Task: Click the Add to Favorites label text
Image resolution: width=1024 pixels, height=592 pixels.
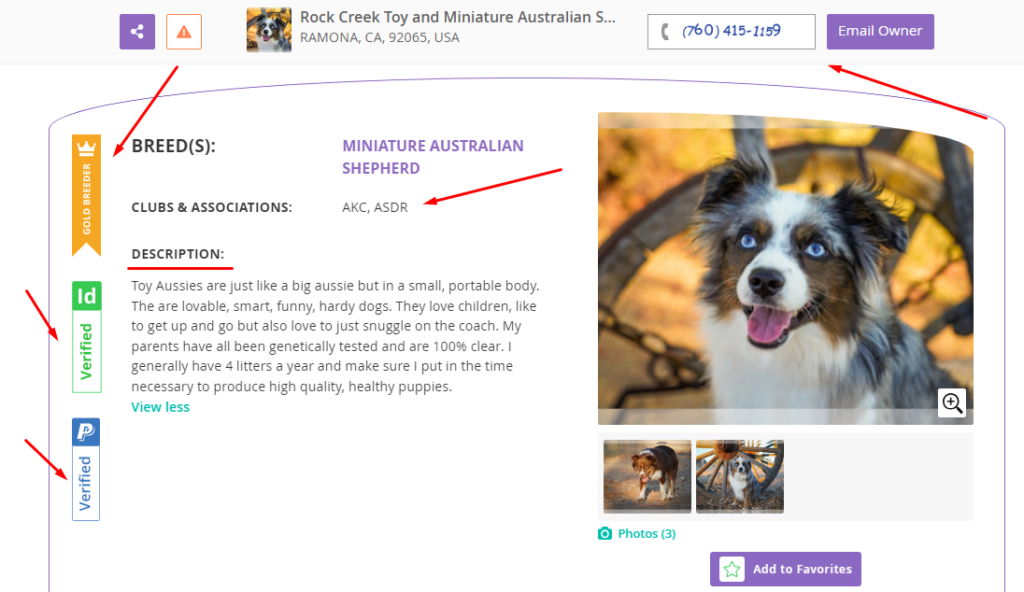Action: 802,569
